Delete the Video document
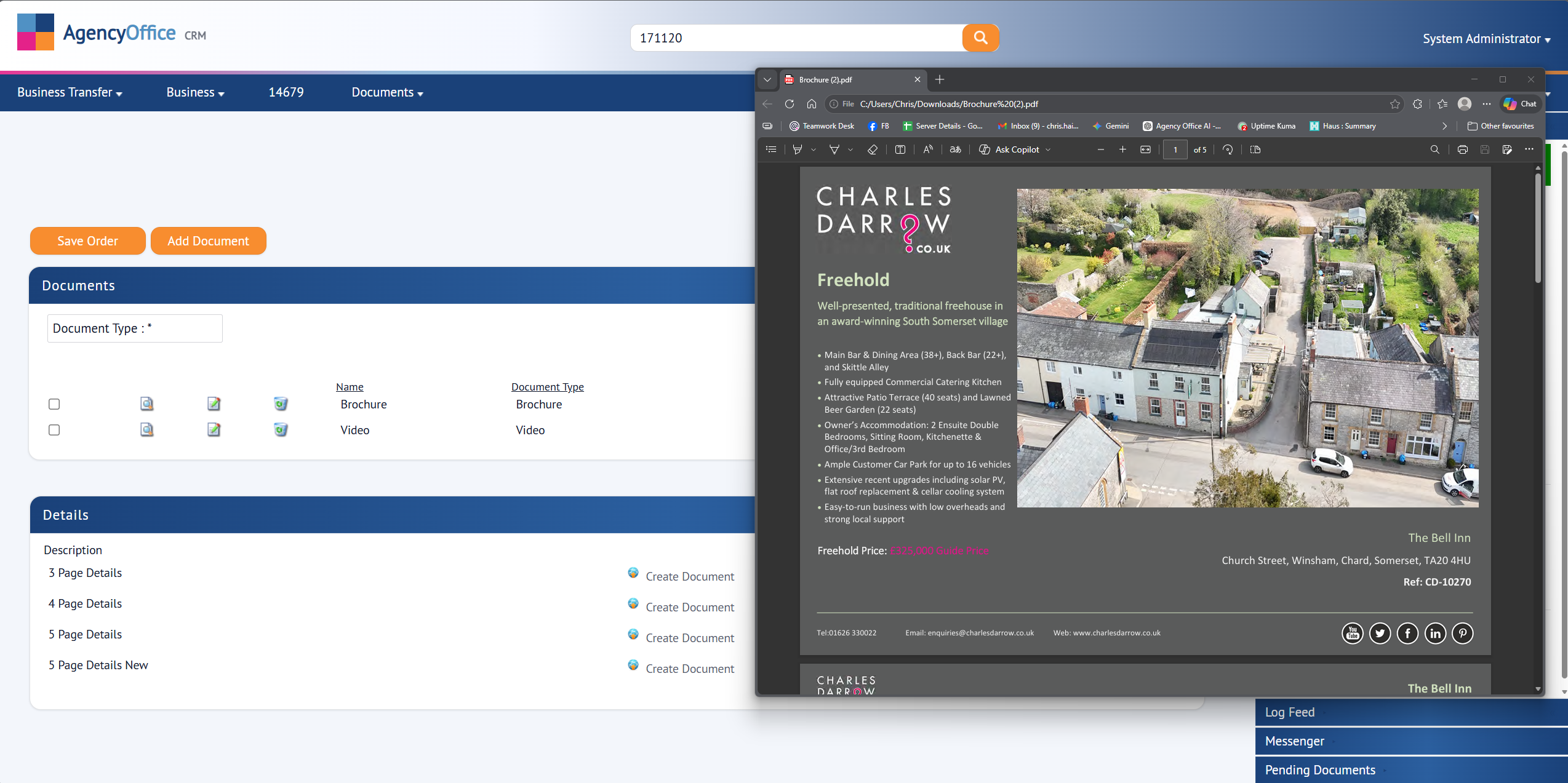This screenshot has height=783, width=1568. point(281,430)
